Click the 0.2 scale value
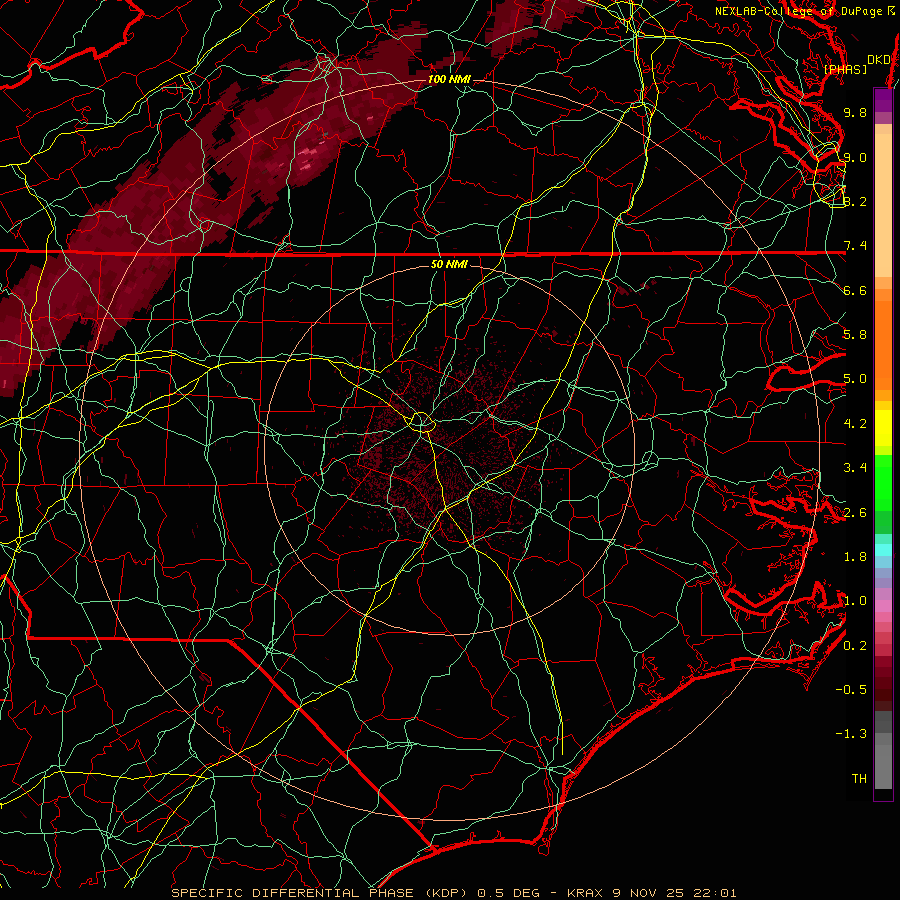The width and height of the screenshot is (900, 900). [x=855, y=646]
